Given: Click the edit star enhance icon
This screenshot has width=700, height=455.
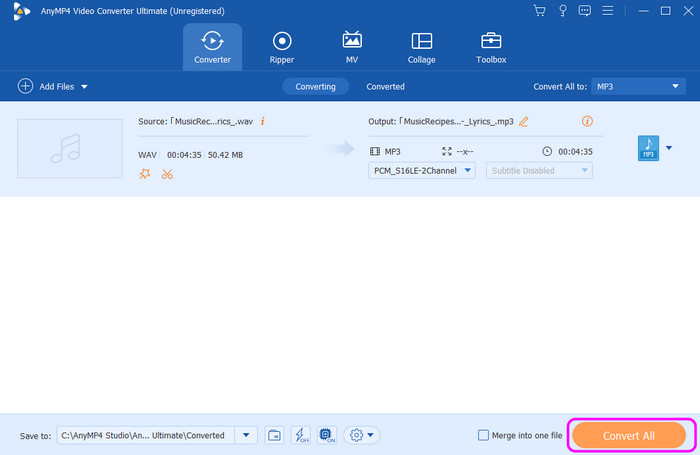Looking at the screenshot, I should (x=145, y=174).
